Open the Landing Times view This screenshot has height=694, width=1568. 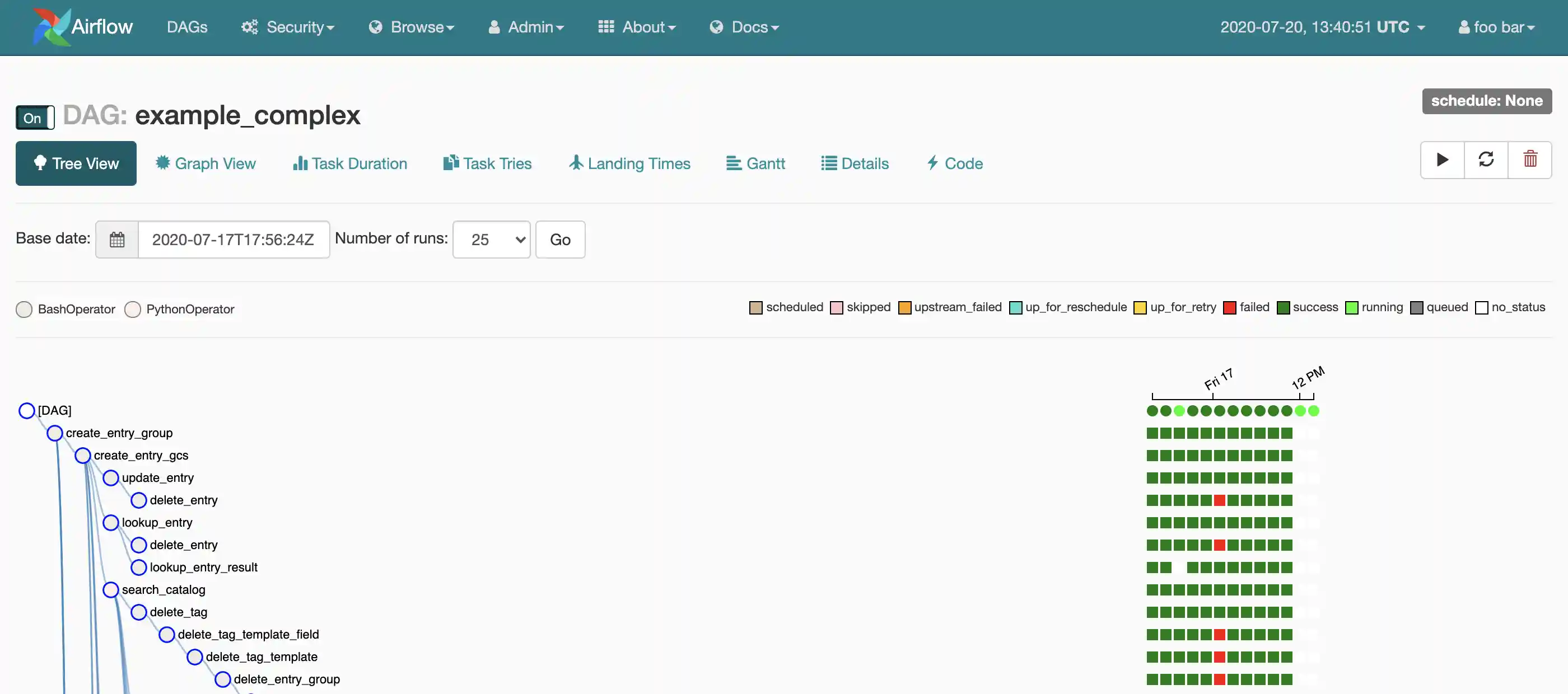(x=629, y=163)
